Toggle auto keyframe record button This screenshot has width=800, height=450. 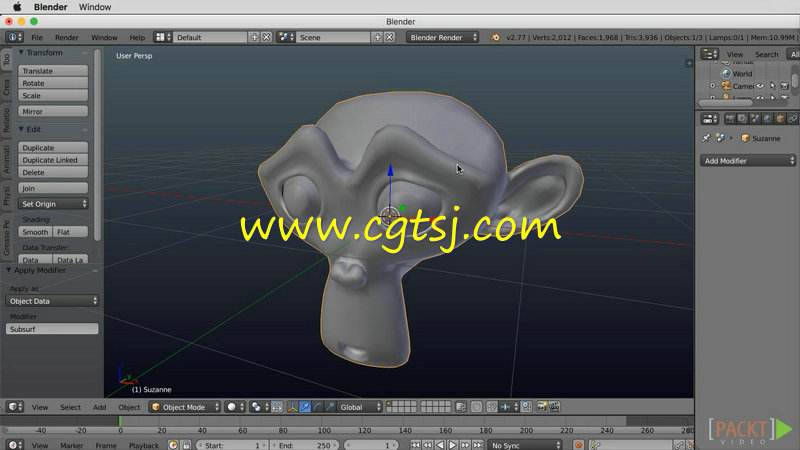click(x=579, y=445)
